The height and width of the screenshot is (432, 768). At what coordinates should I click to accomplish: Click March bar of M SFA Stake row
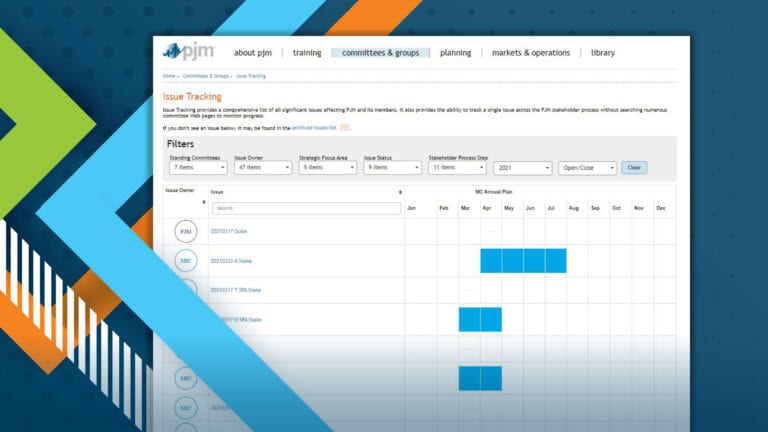click(469, 319)
